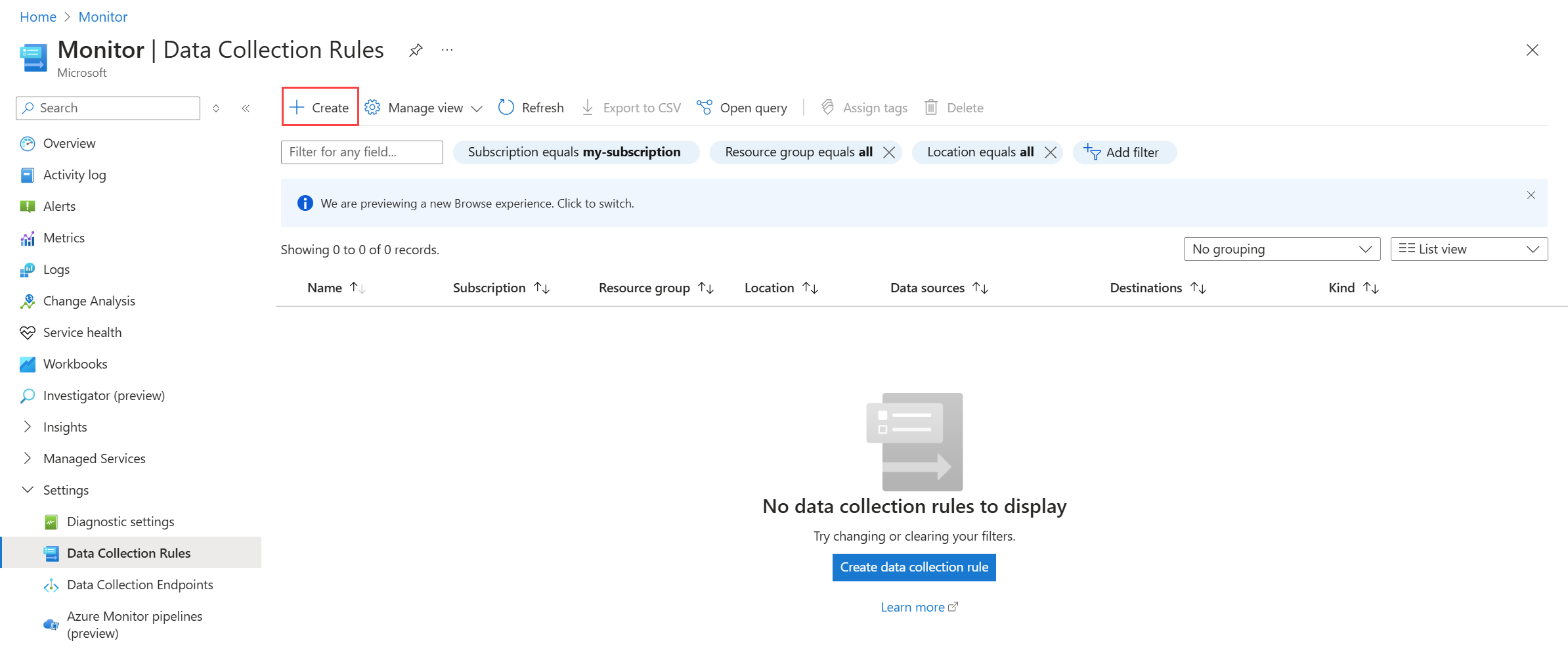Open the Location equals all filter
This screenshot has height=649, width=1568.
pos(980,152)
